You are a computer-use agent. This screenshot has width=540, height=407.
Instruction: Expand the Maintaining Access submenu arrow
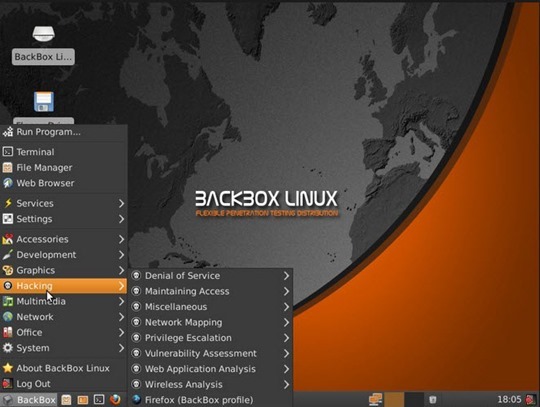(286, 291)
